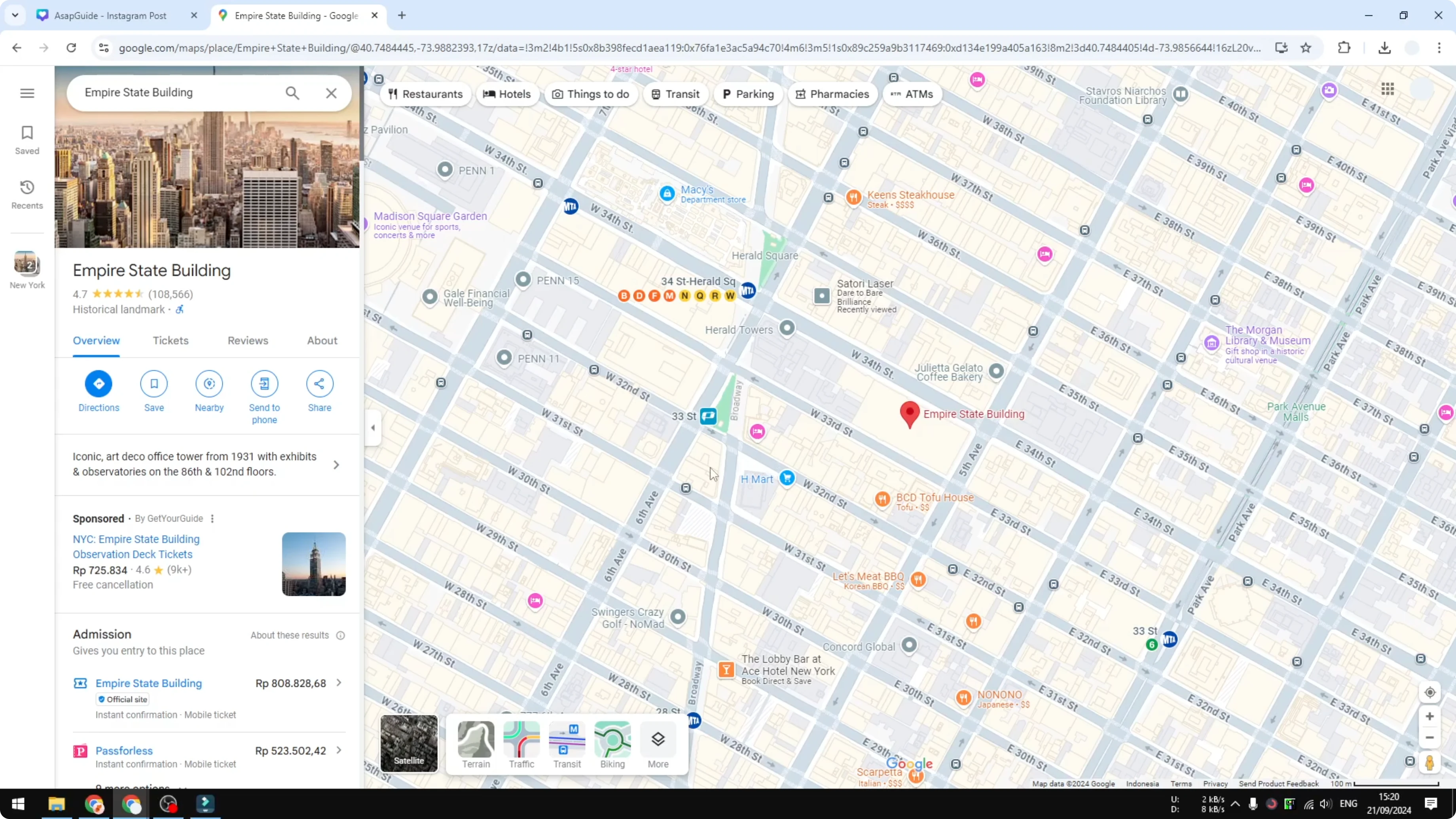Zoom out on the map
The width and height of the screenshot is (1456, 819).
(1429, 737)
